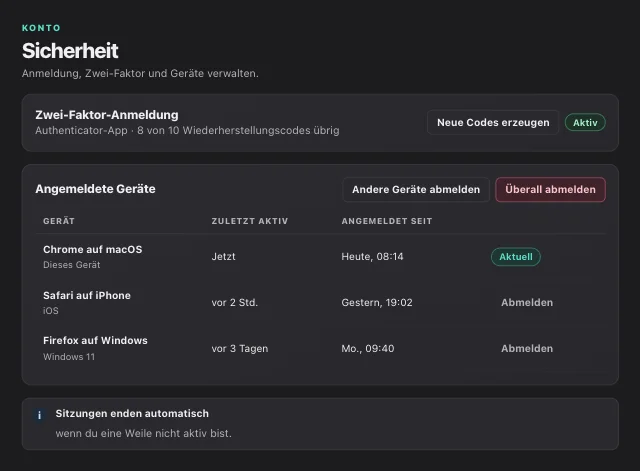The image size is (640, 471).
Task: Click the Mo., 09:40 sign-in time
Action: click(368, 349)
